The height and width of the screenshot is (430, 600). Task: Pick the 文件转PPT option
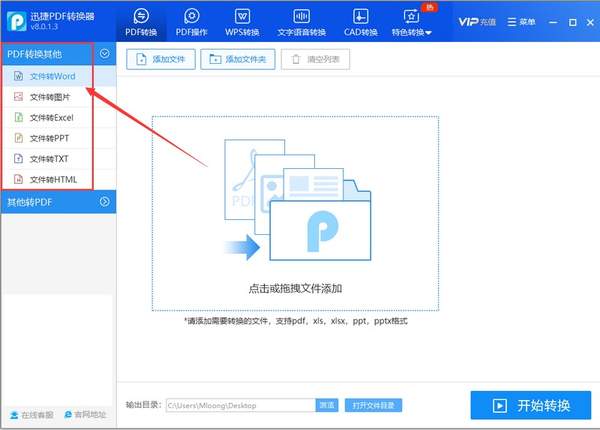(x=49, y=138)
